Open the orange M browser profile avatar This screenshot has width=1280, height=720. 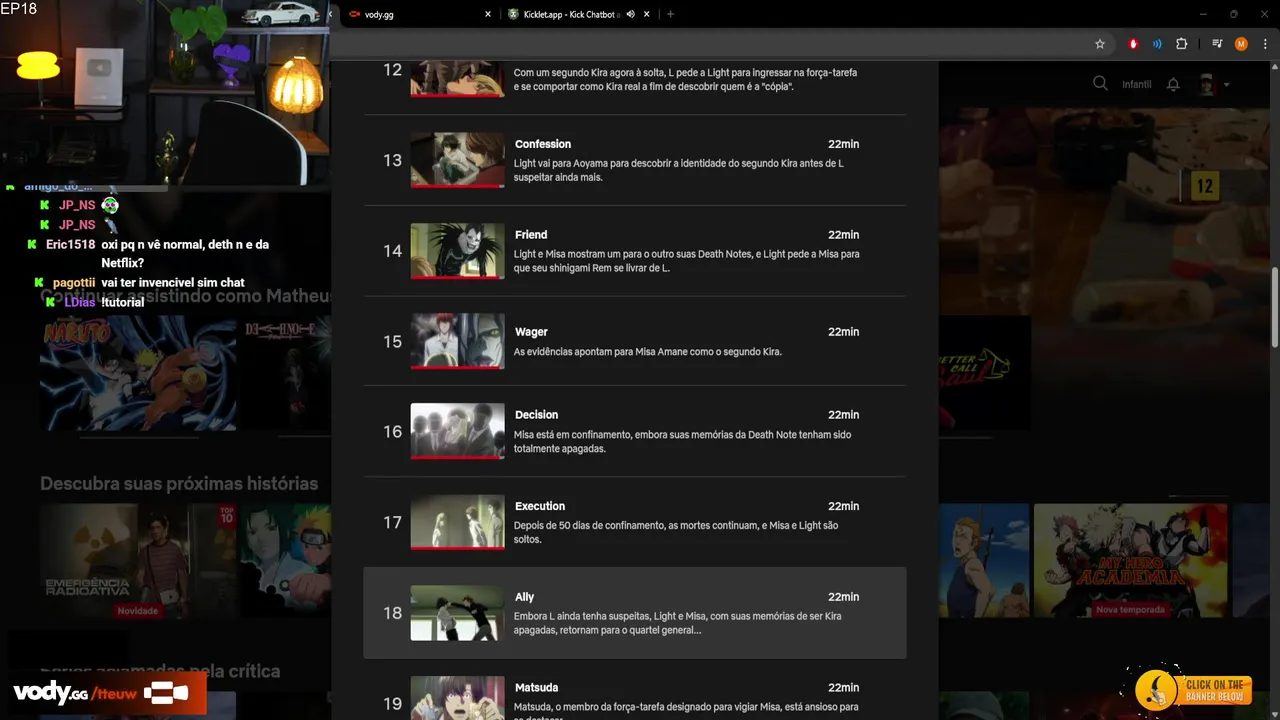(x=1241, y=44)
